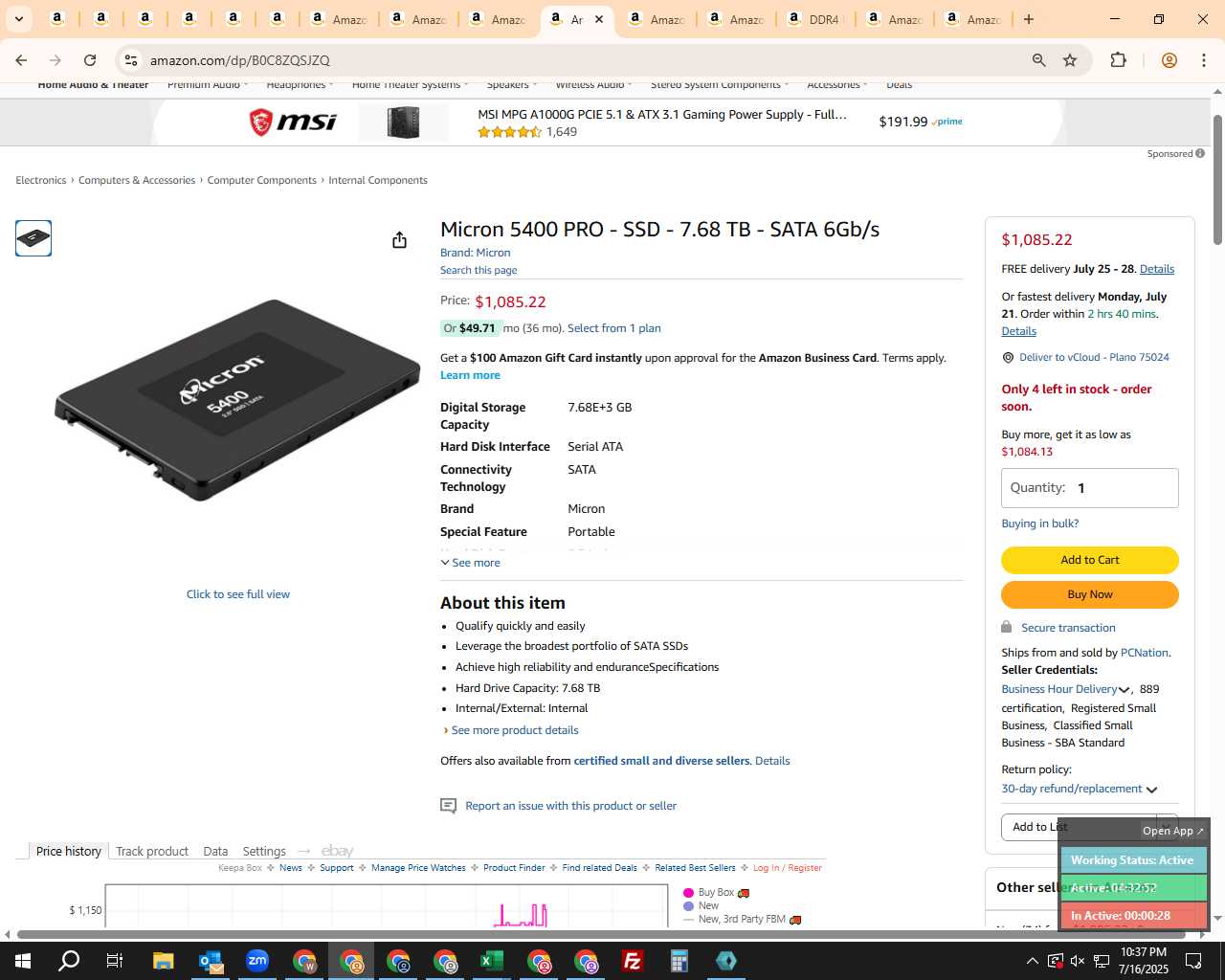Viewport: 1225px width, 980px height.
Task: Click the Keepa Manage Price Watches link
Action: [x=418, y=868]
